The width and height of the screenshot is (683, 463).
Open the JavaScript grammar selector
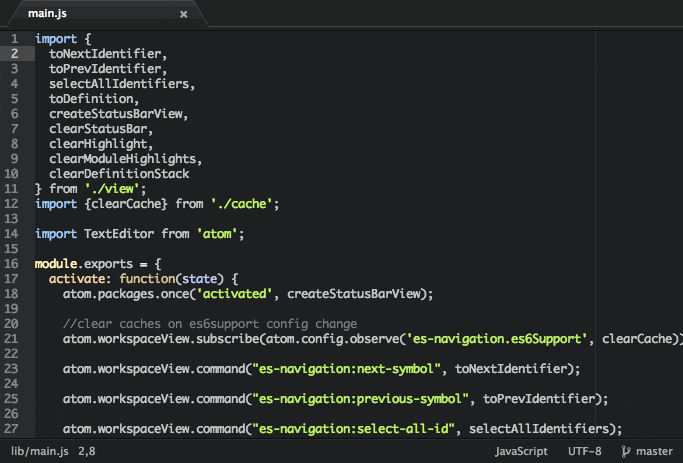521,452
